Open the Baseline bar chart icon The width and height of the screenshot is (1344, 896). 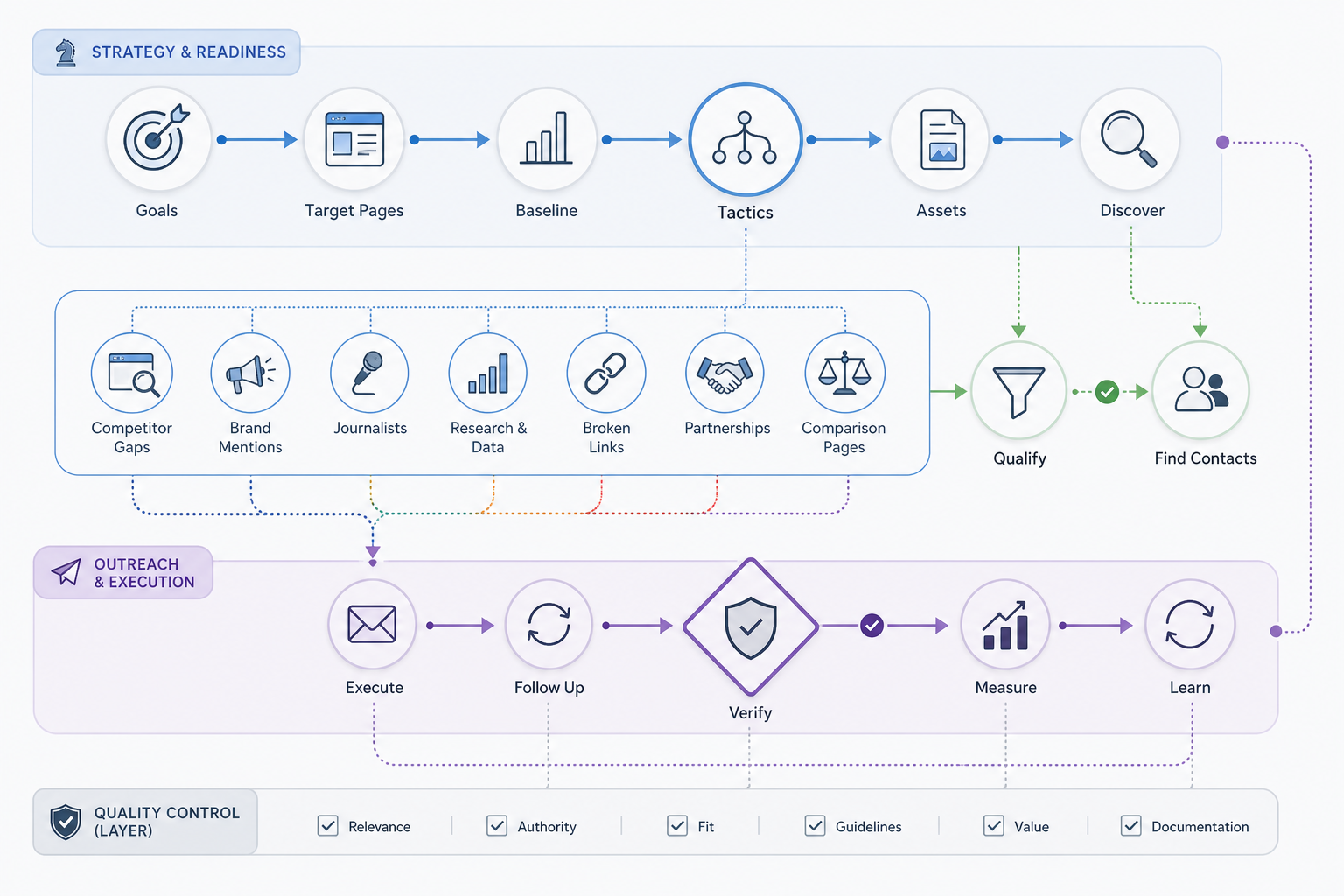548,139
